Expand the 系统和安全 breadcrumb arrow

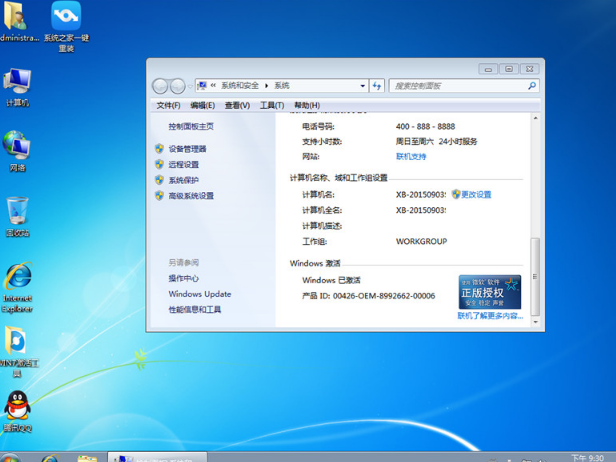point(267,86)
